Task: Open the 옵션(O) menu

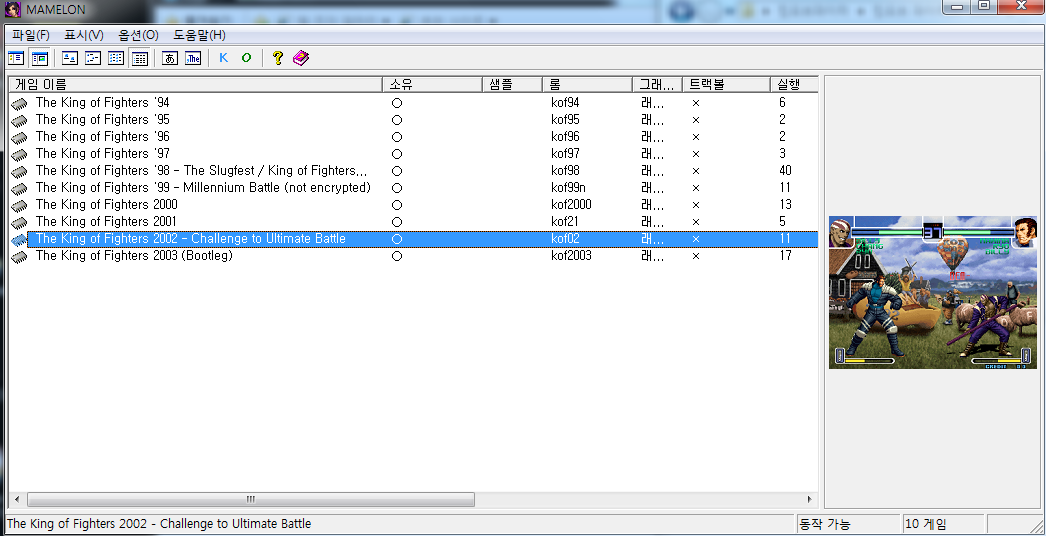Action: click(139, 35)
